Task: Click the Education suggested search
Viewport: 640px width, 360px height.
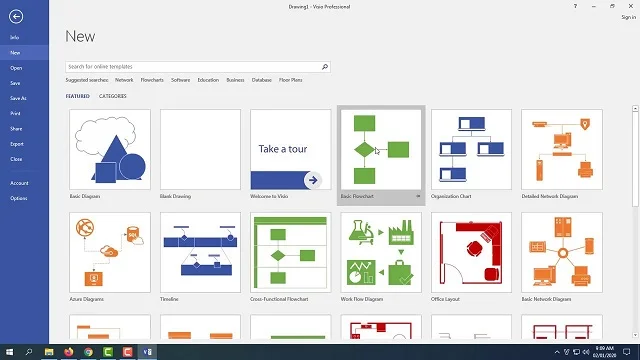Action: (208, 80)
